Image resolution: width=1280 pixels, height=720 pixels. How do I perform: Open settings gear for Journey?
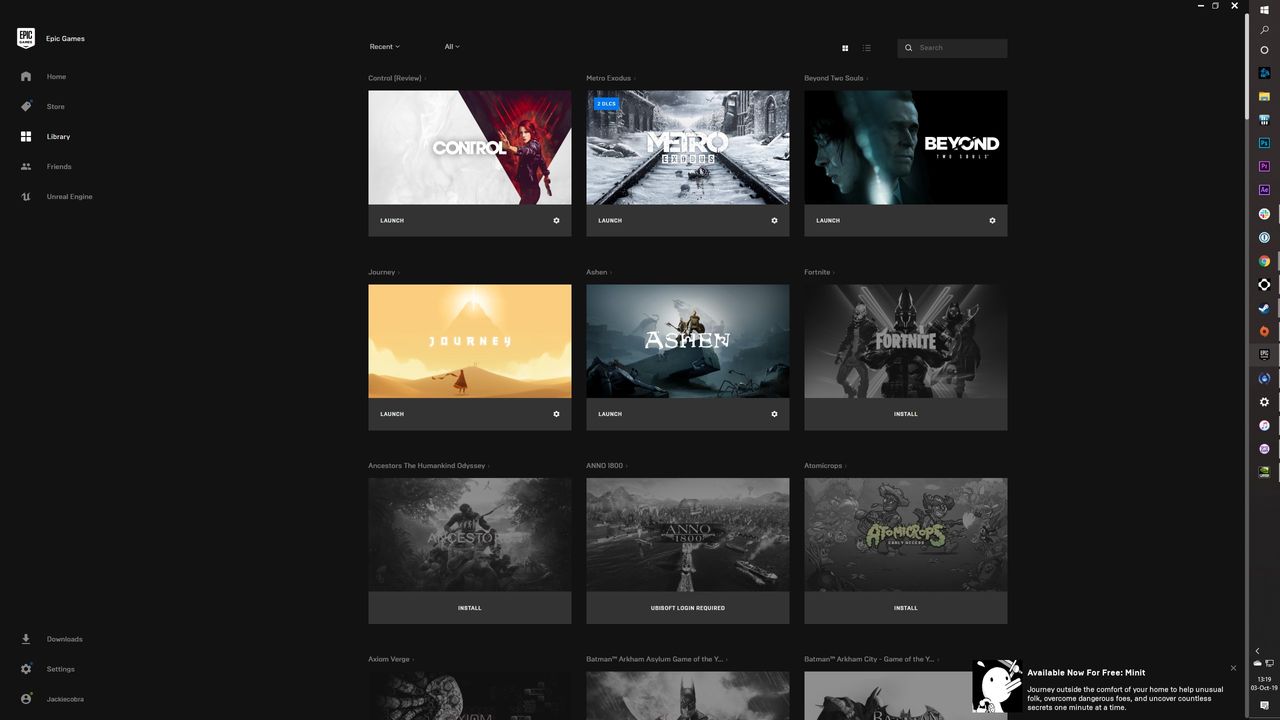click(557, 414)
